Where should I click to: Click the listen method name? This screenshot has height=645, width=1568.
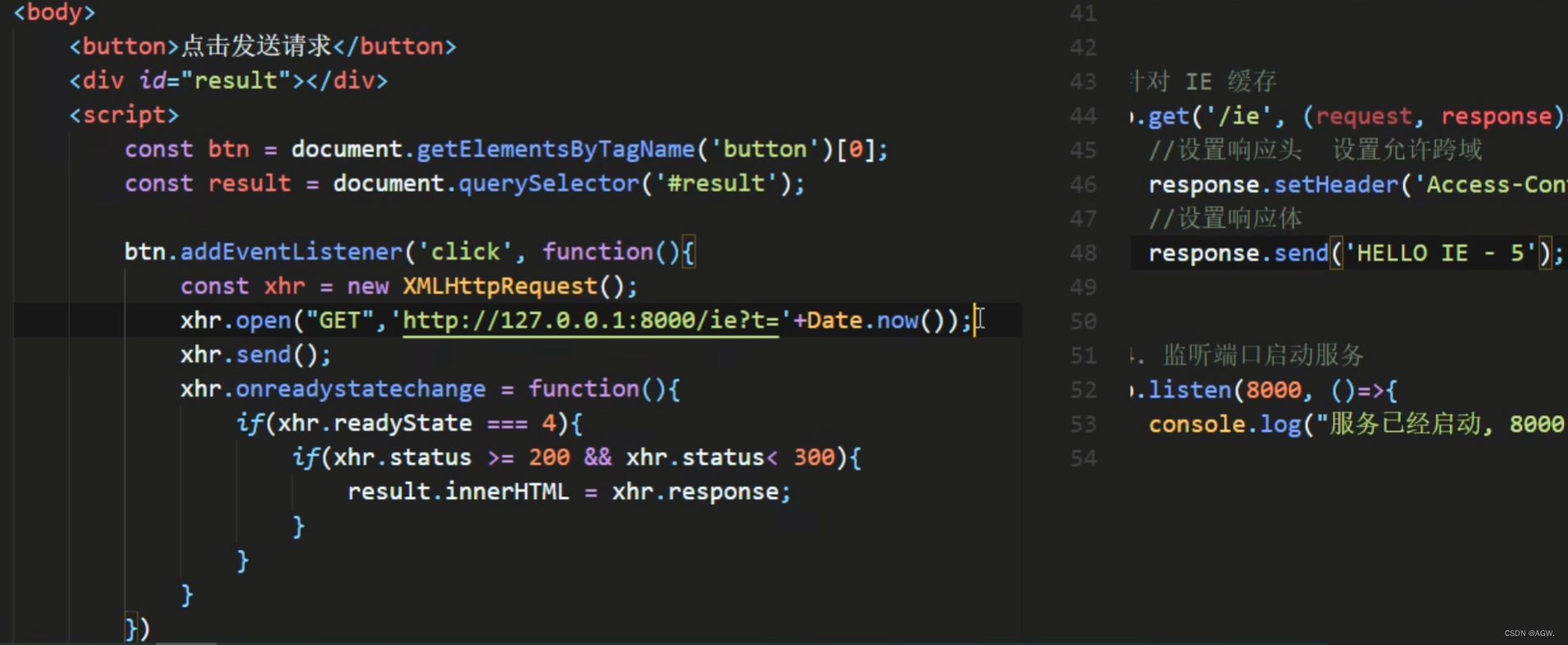[x=1190, y=390]
